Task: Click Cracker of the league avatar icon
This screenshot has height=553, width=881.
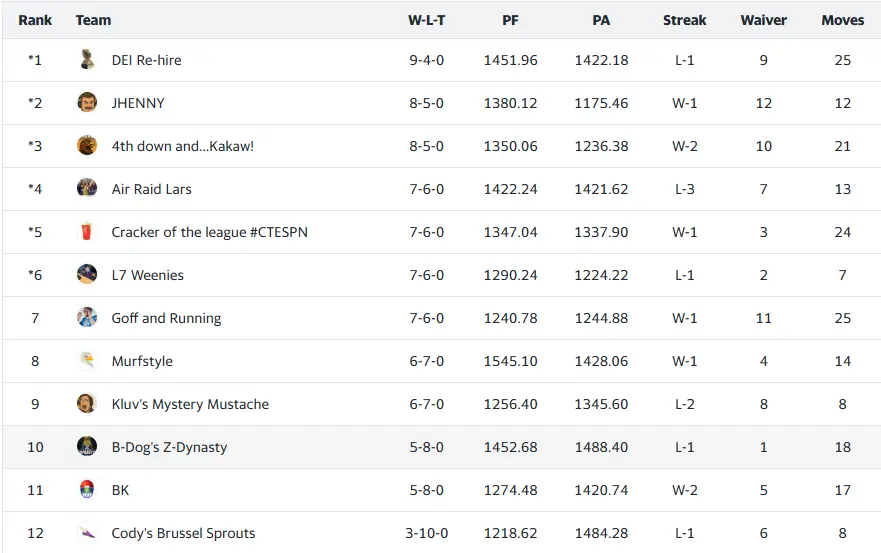Action: pos(87,232)
